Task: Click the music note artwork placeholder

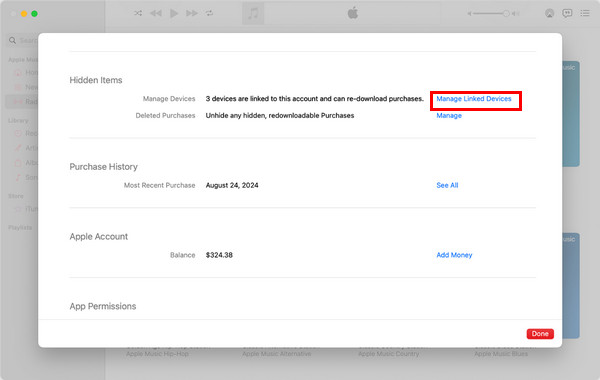Action: [253, 13]
